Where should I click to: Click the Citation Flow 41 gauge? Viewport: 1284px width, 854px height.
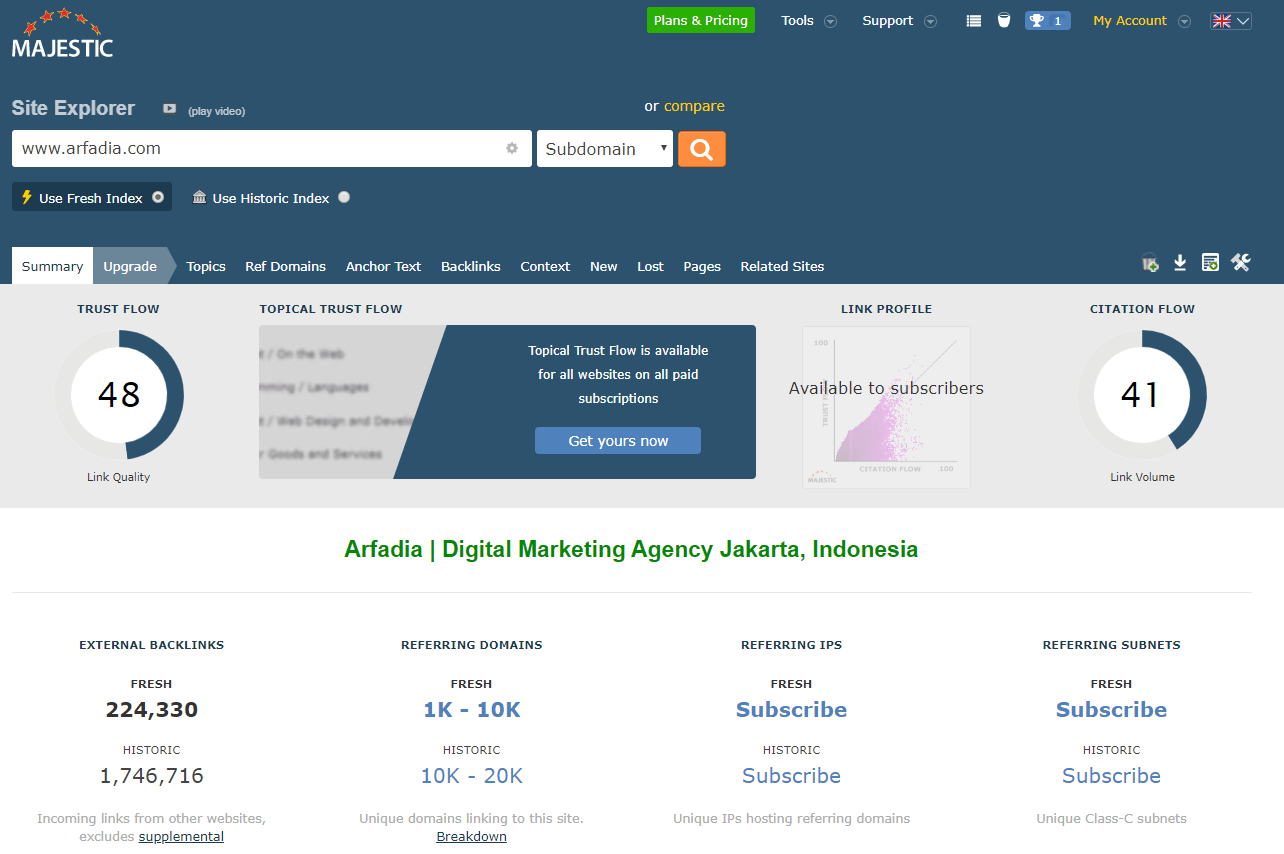[x=1142, y=395]
